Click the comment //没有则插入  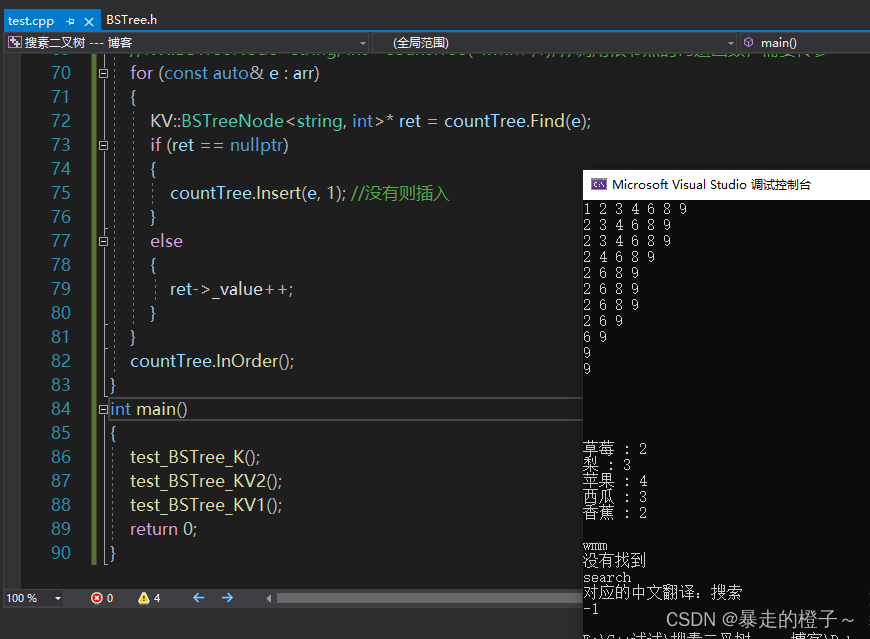[400, 193]
